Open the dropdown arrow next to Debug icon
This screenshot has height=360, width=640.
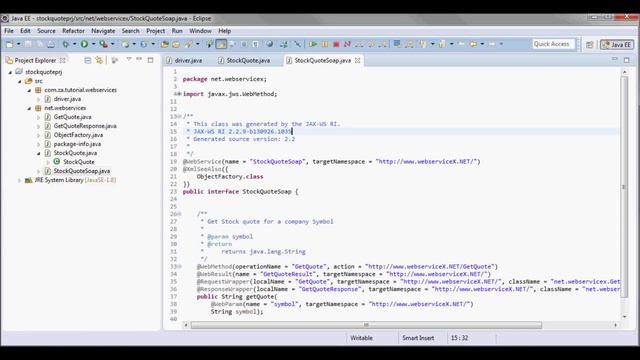[74, 44]
